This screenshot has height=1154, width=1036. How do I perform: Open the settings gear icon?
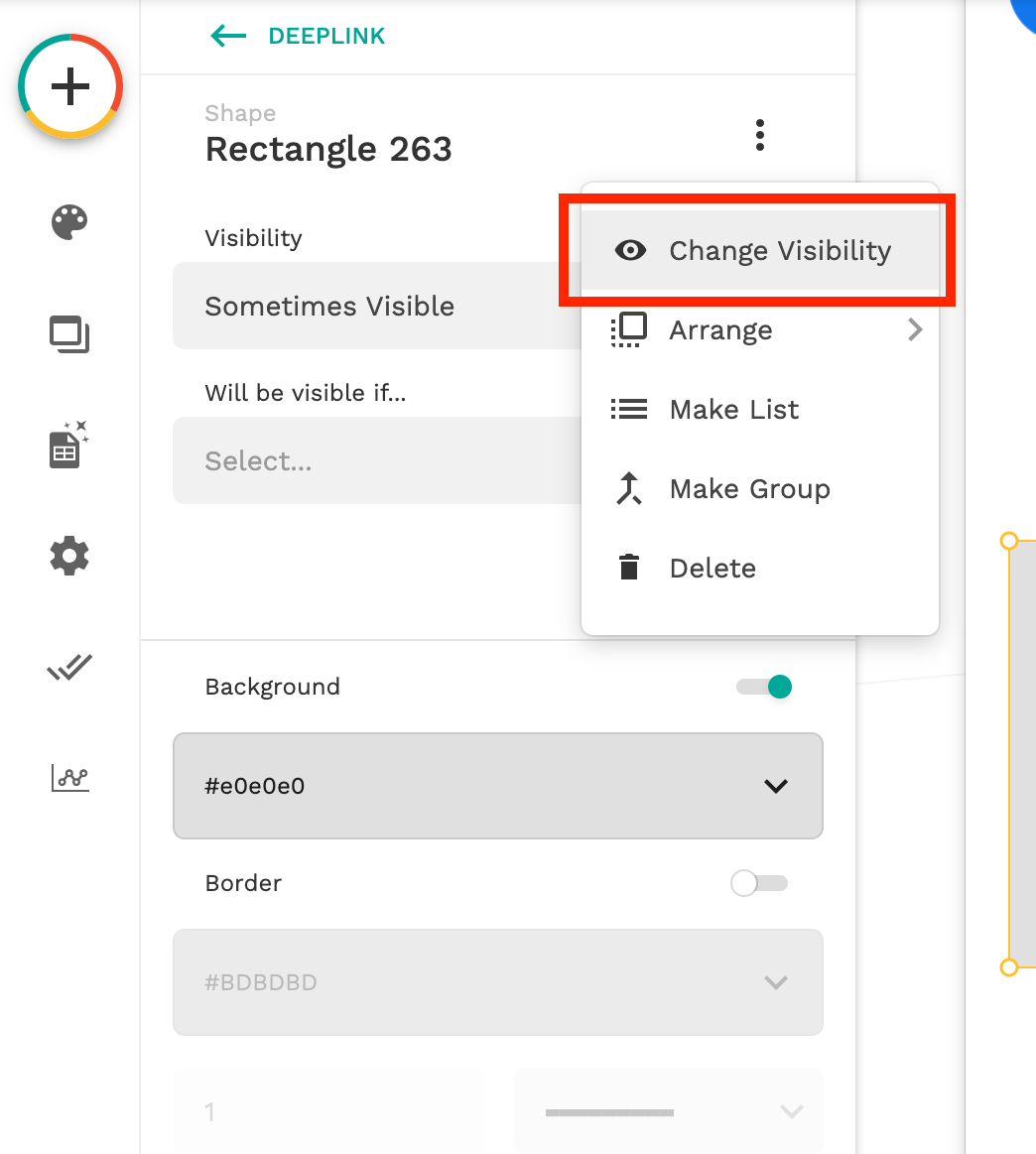click(x=69, y=556)
